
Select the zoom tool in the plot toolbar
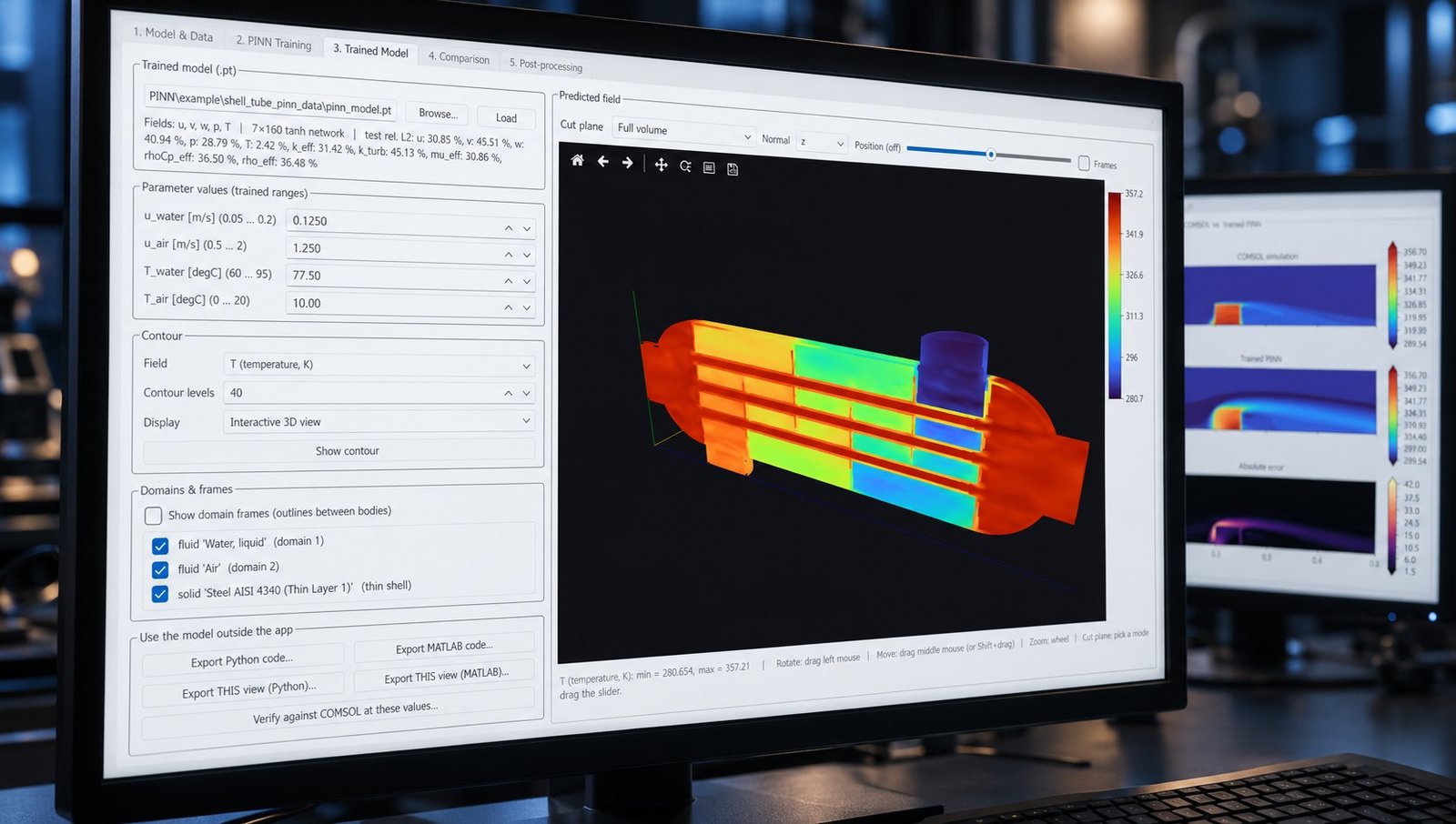pyautogui.click(x=685, y=166)
